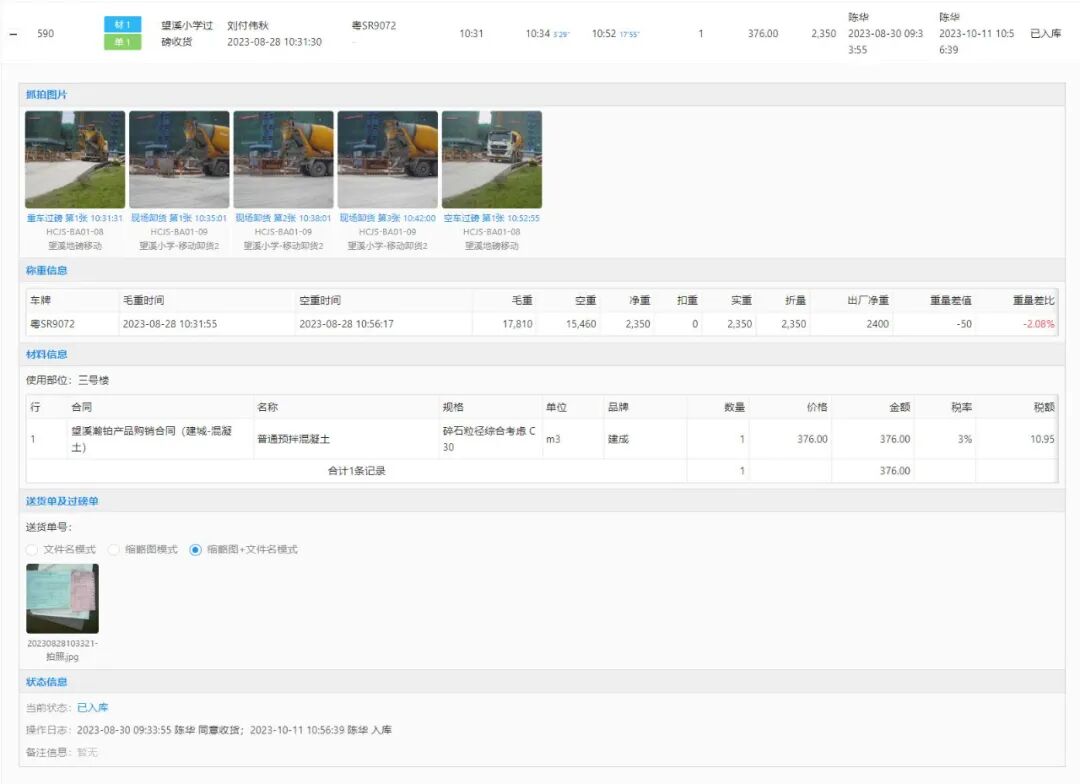1080x784 pixels.
Task: Click the red -2.08% weight difference cell
Action: click(1036, 324)
